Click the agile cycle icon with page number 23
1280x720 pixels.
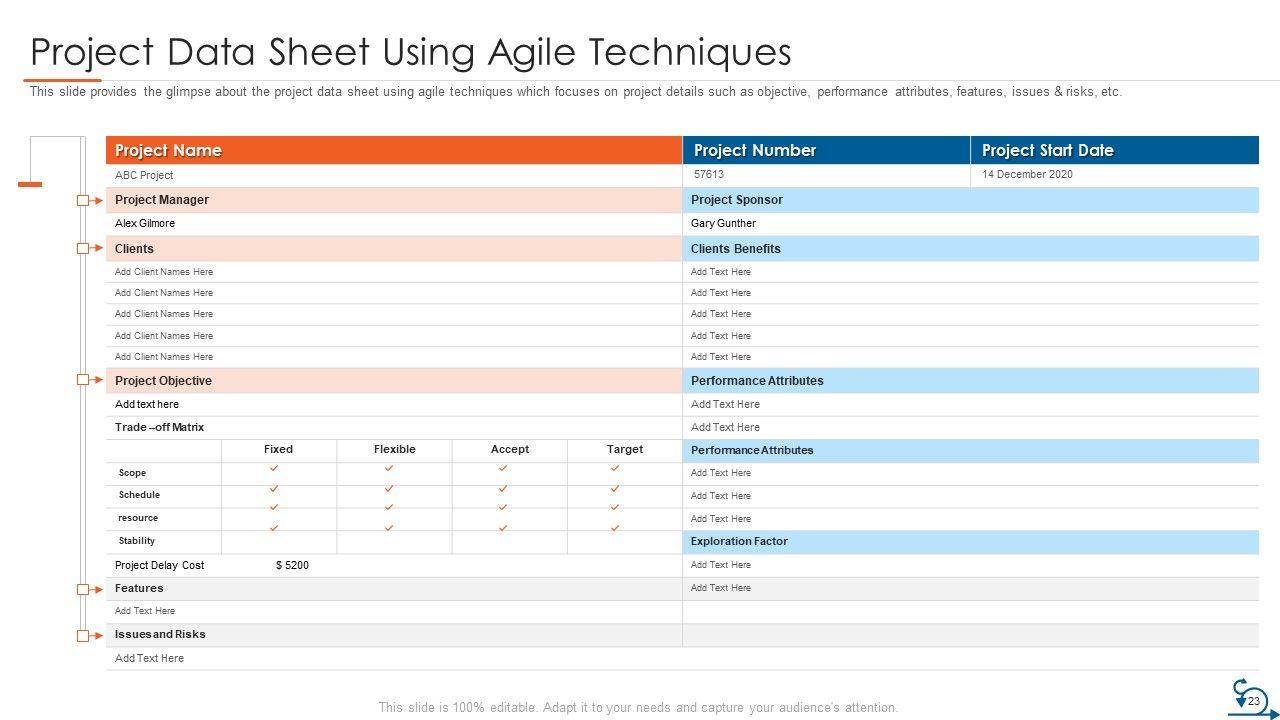tap(1249, 697)
